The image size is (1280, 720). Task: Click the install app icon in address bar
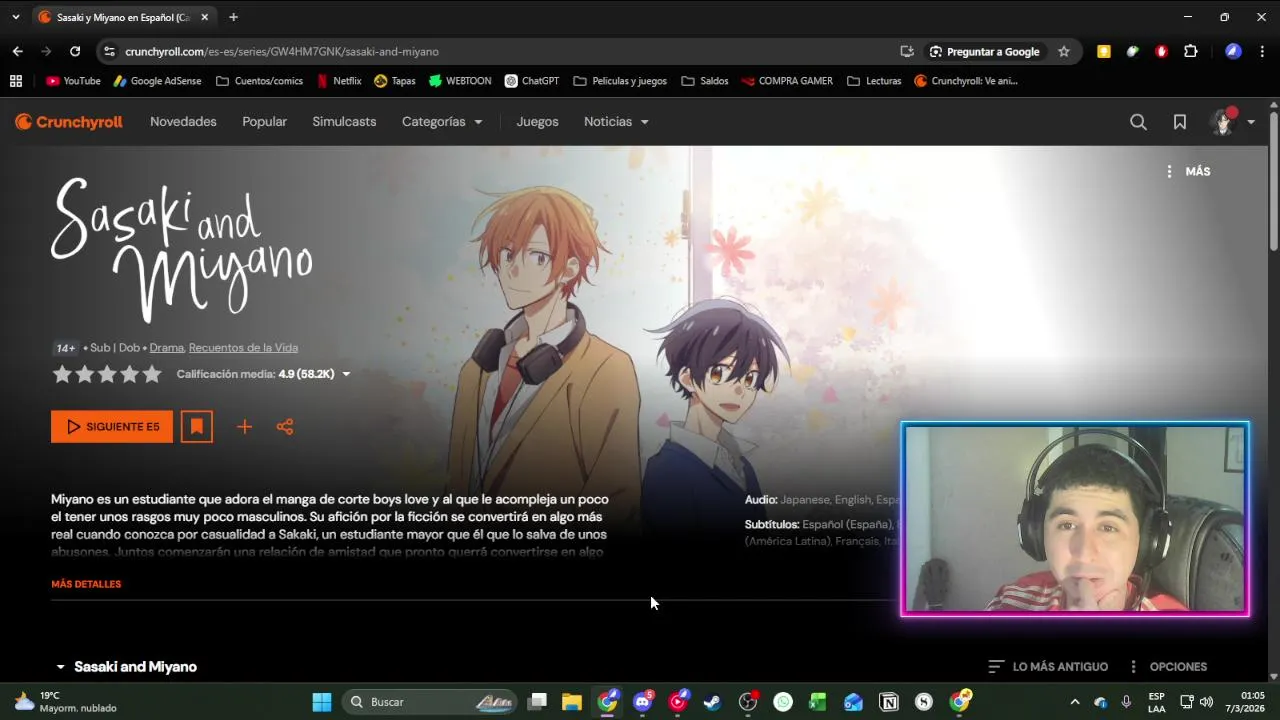(907, 51)
